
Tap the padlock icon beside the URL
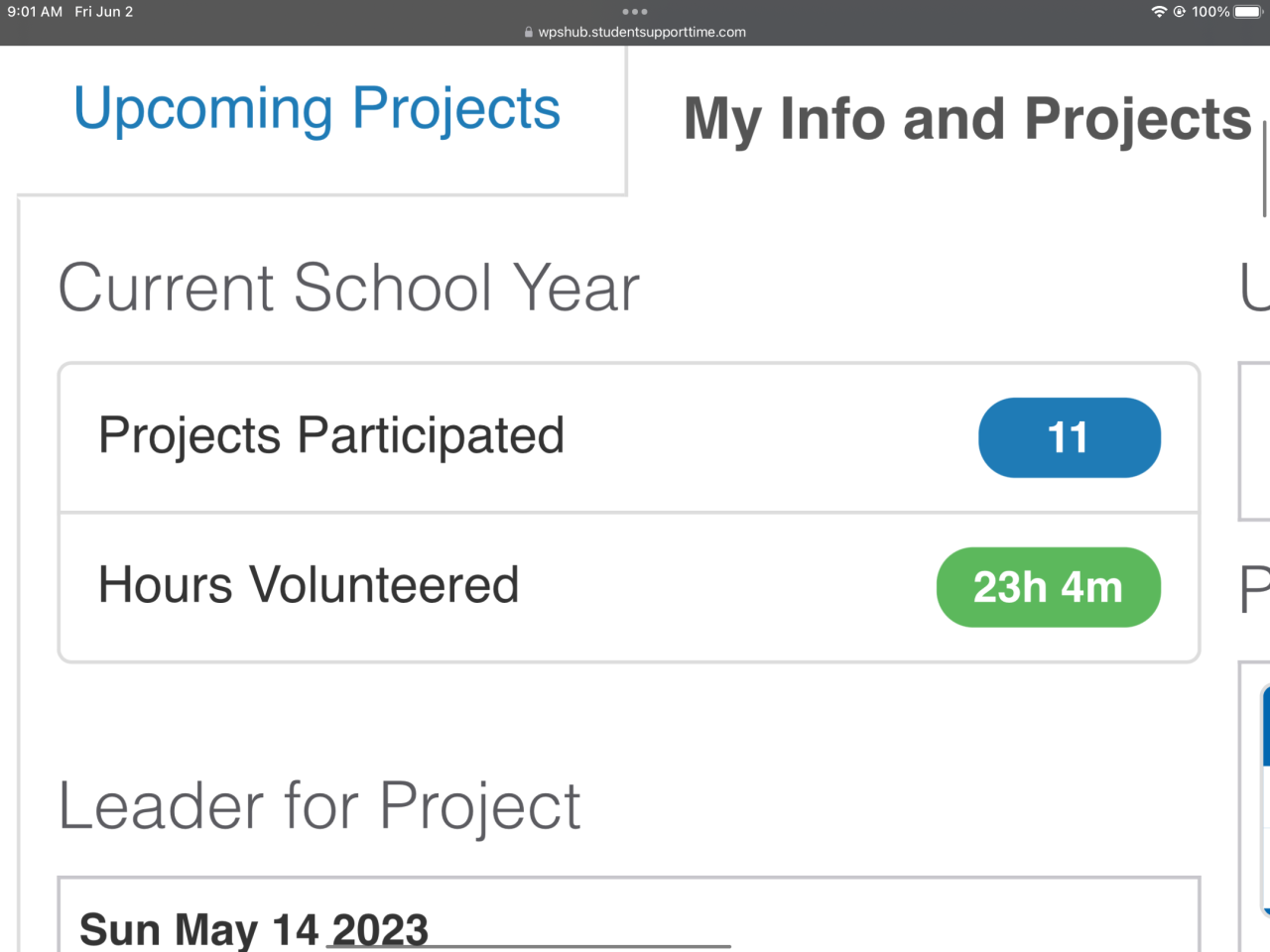point(529,32)
